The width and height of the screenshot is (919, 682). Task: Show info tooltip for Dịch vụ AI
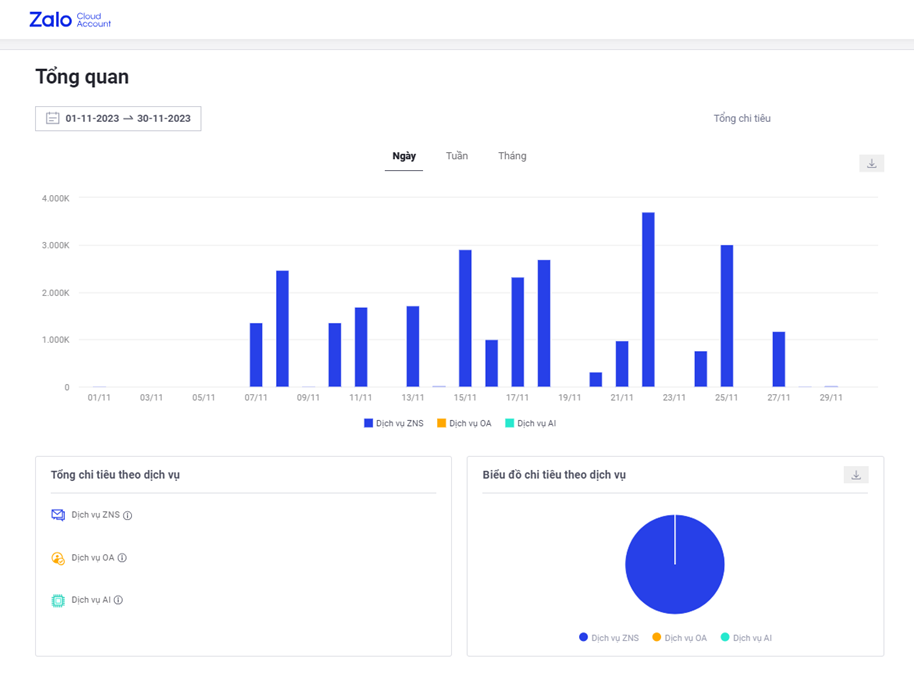118,600
